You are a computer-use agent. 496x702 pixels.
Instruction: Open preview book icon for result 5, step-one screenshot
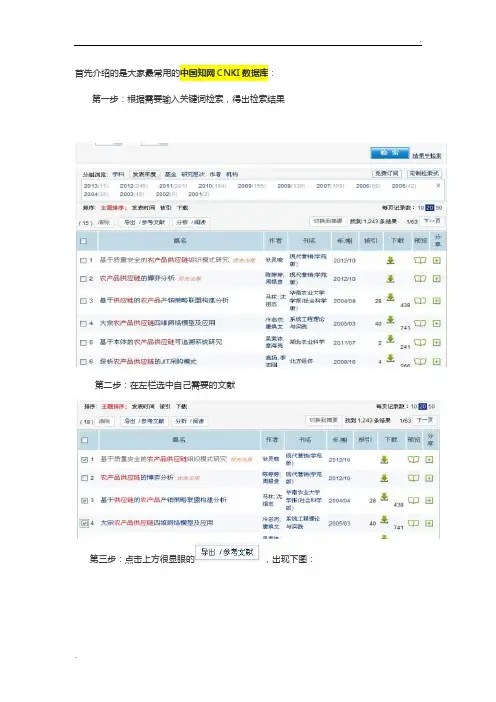coord(420,342)
